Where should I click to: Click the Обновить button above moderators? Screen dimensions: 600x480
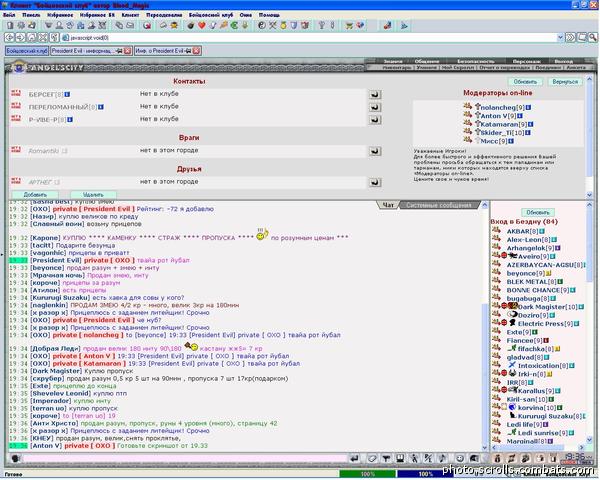525,82
